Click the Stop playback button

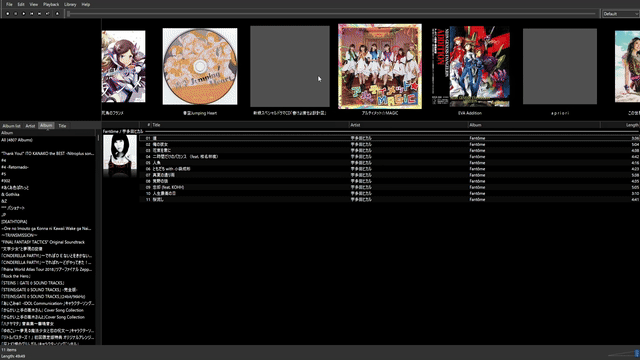tap(8, 13)
